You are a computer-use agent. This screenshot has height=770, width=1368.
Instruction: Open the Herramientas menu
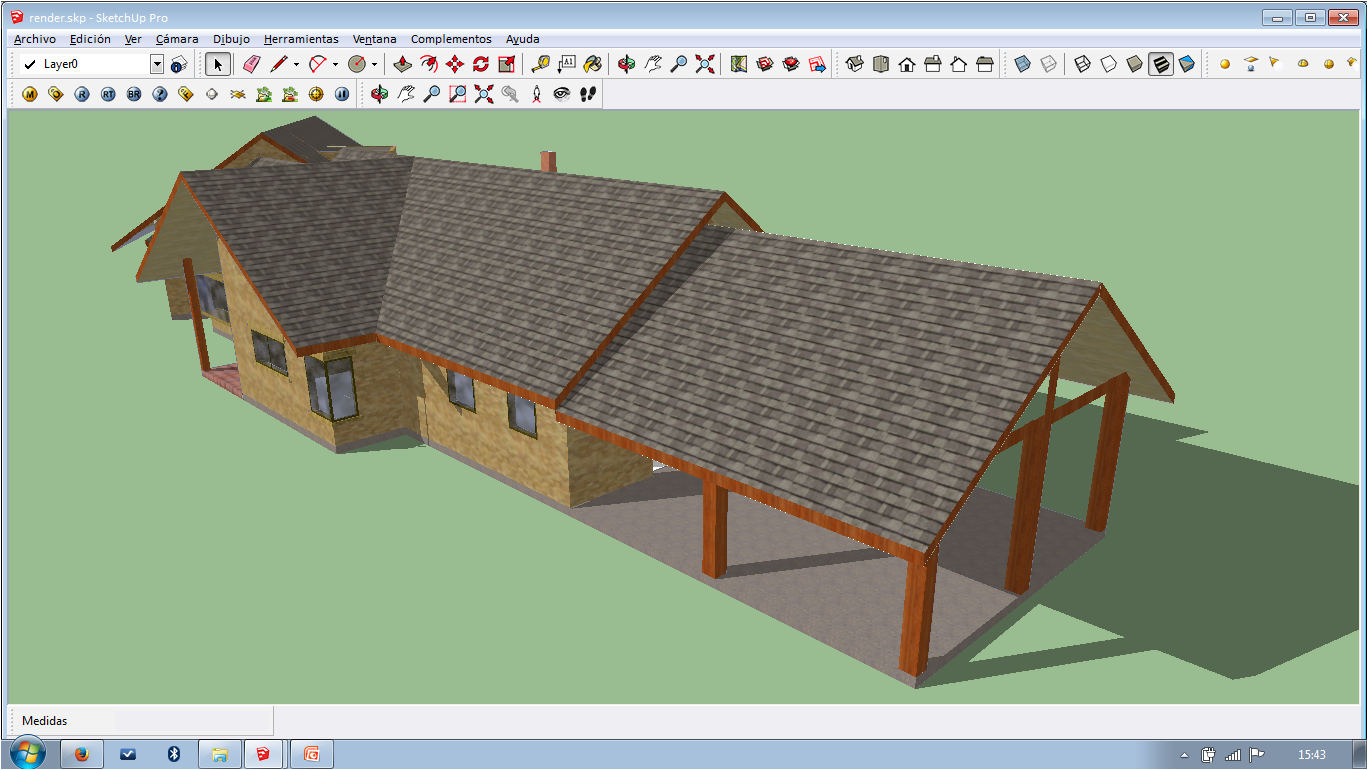[301, 39]
